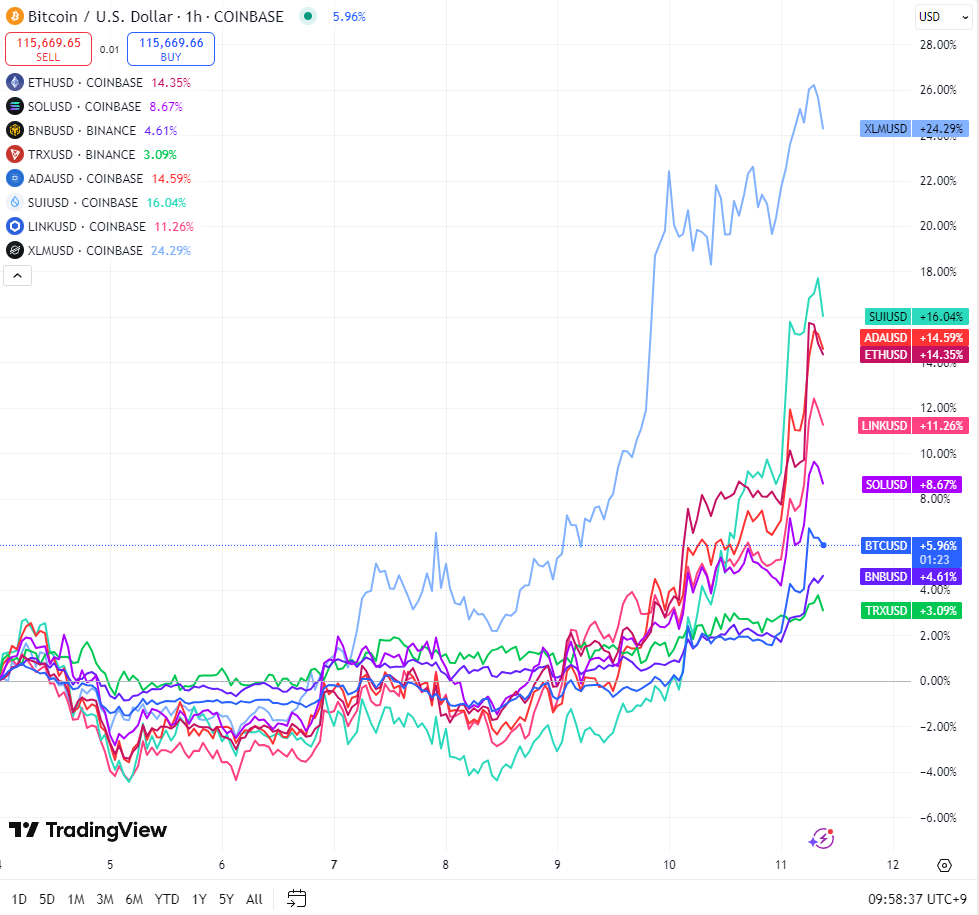Click the 28.00% price axis label
This screenshot has width=979, height=915.
click(938, 45)
